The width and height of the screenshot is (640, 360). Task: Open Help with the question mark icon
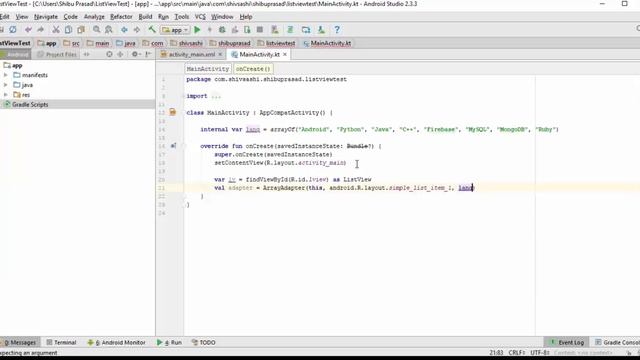[337, 30]
